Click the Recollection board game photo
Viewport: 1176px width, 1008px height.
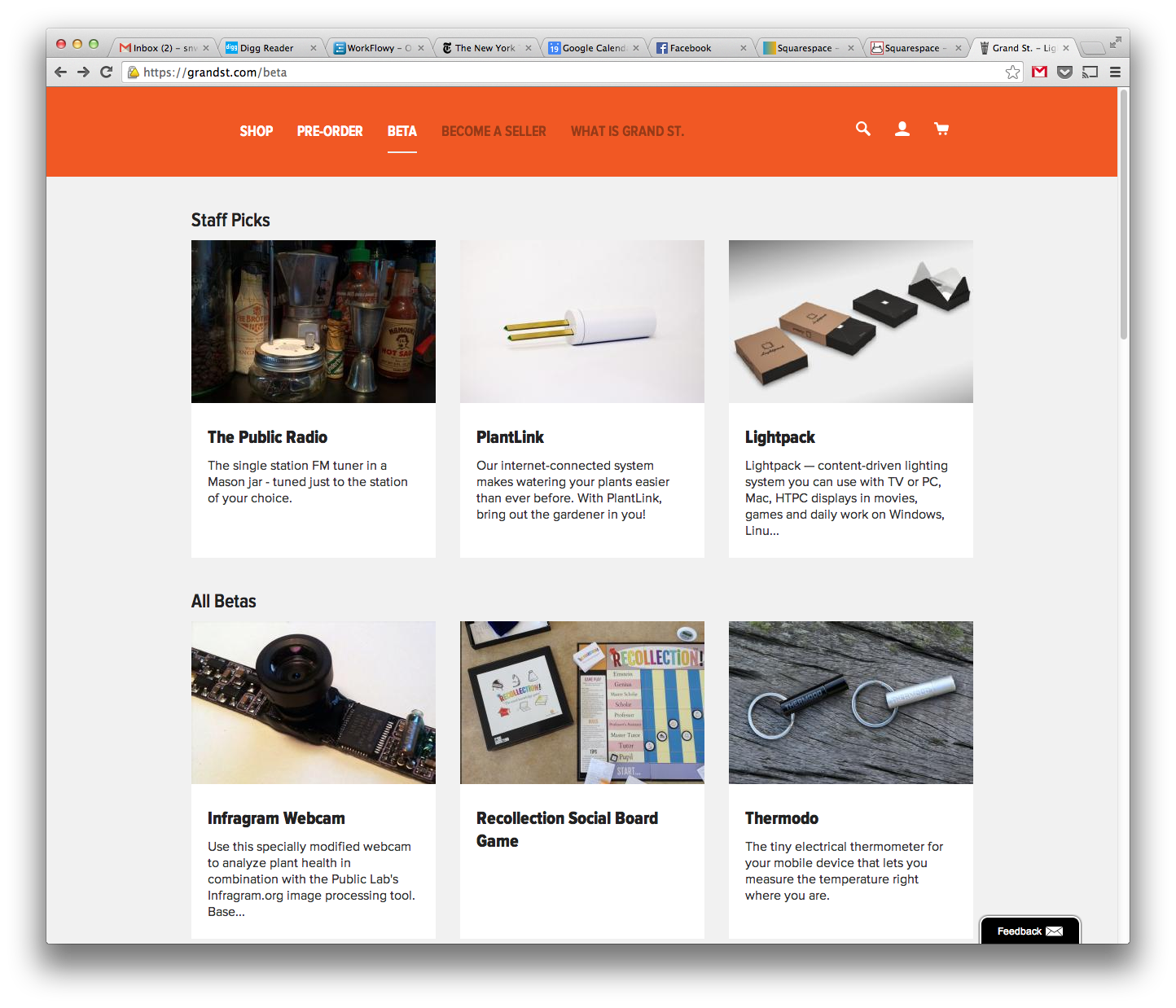click(582, 703)
